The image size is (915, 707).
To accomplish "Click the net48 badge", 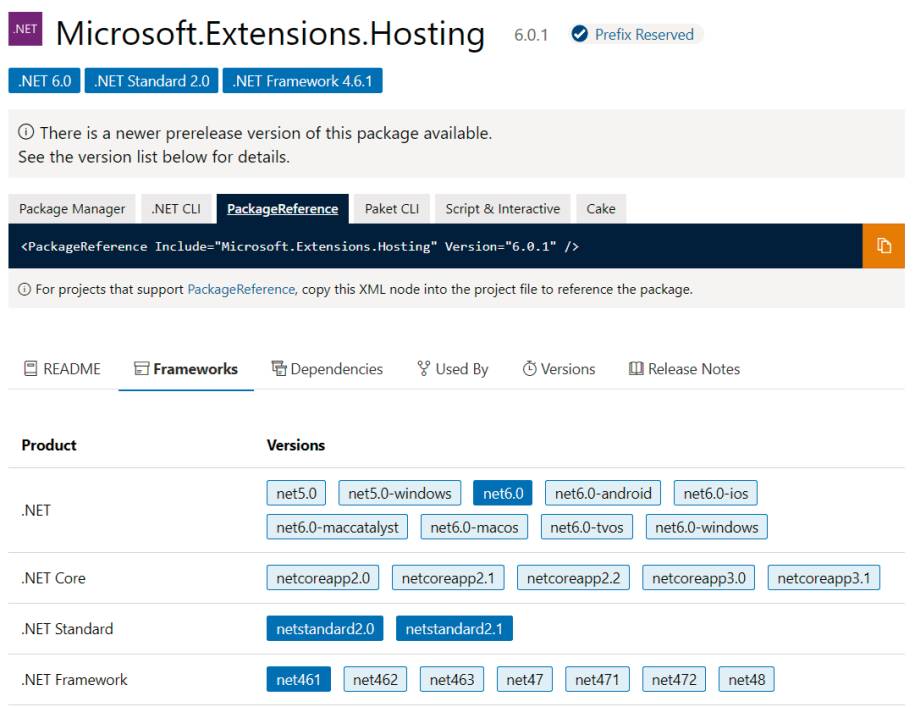I will coord(746,680).
